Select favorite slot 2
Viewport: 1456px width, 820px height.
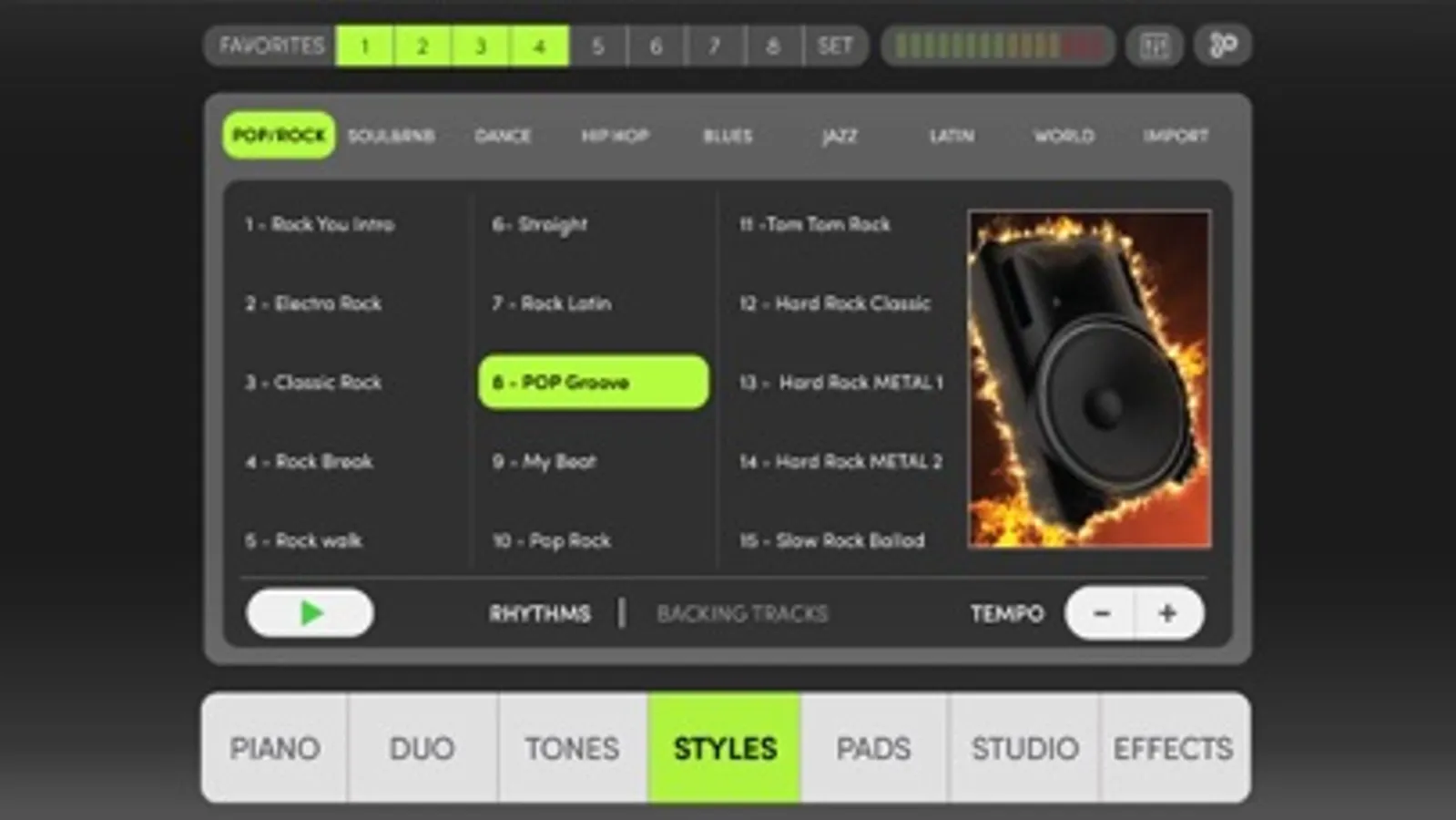coord(423,46)
